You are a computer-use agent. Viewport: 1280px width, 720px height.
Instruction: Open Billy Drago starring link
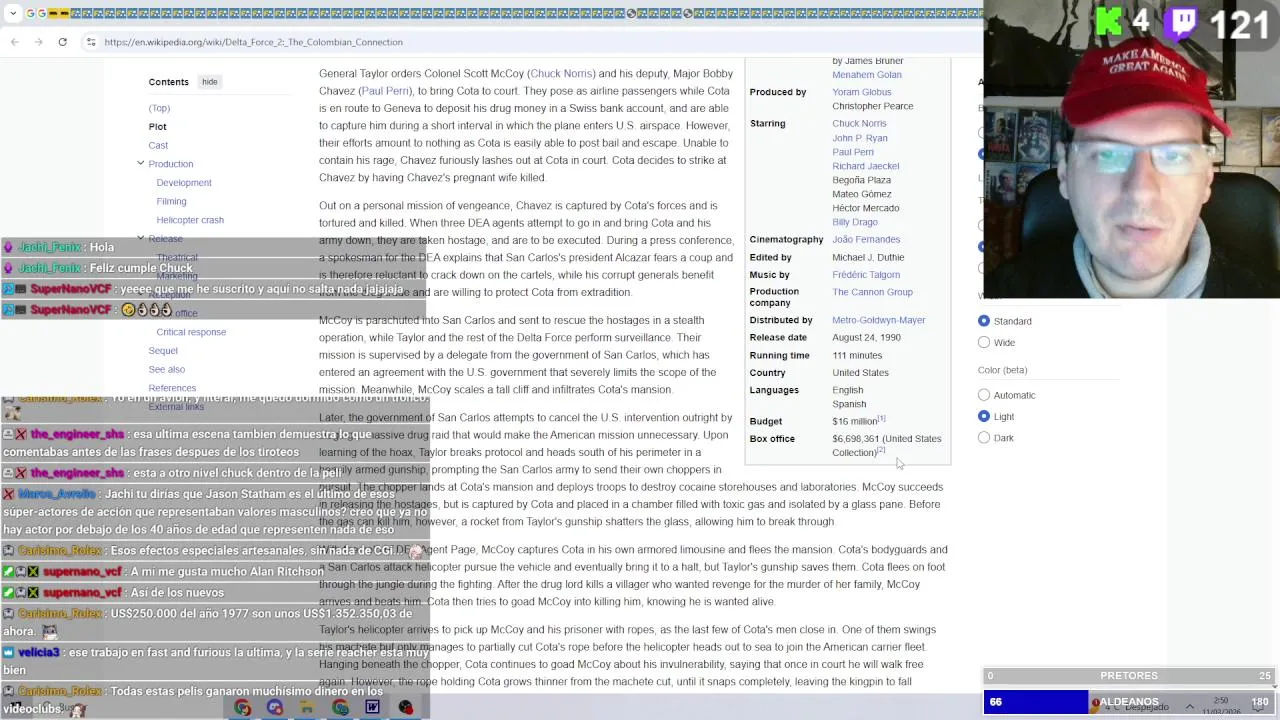point(855,222)
